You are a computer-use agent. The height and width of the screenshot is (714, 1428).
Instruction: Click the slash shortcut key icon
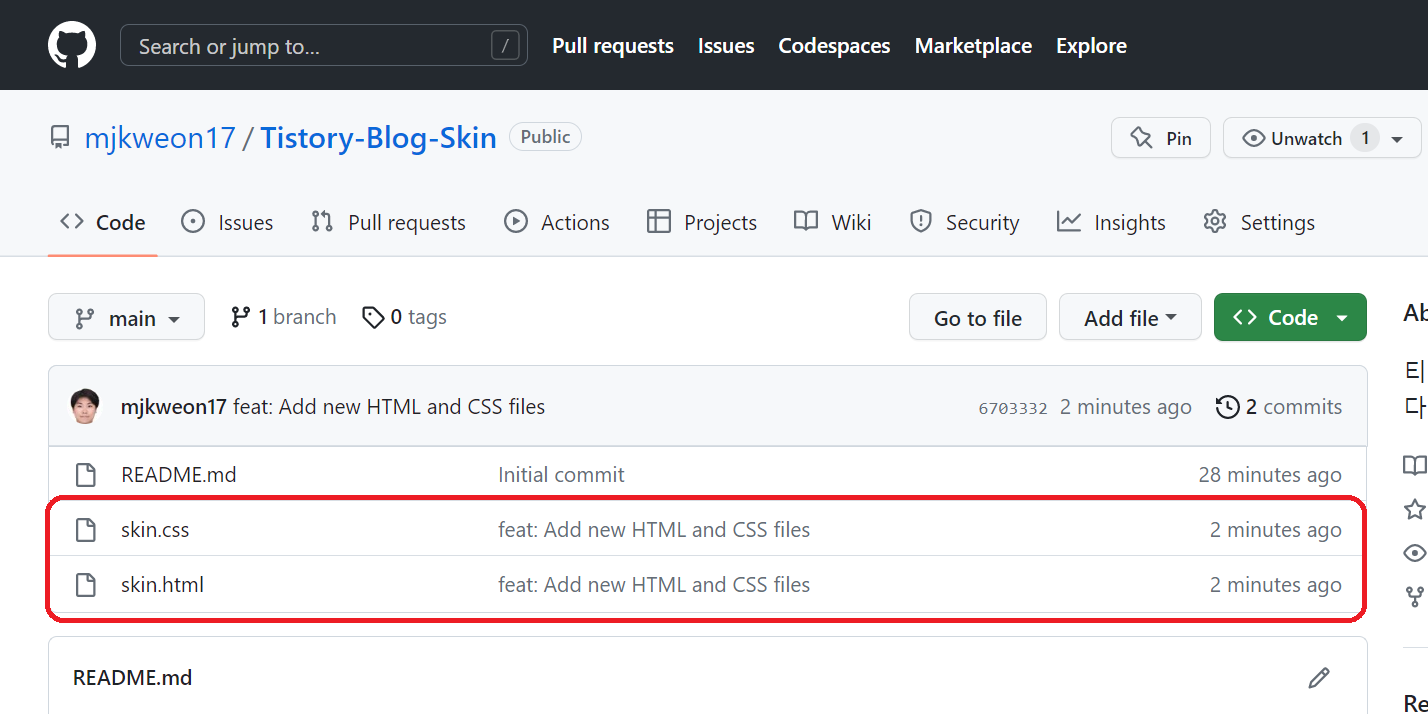506,45
